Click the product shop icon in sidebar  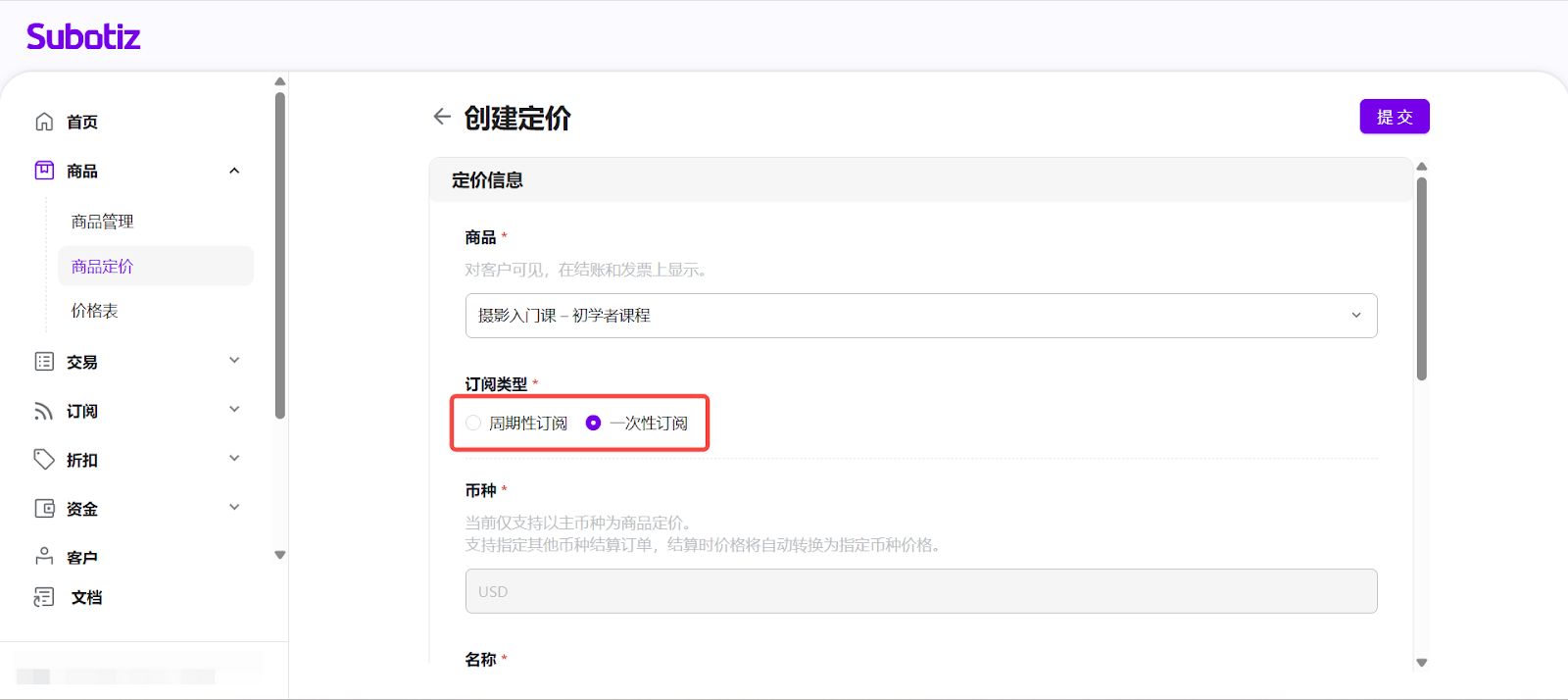[x=44, y=171]
